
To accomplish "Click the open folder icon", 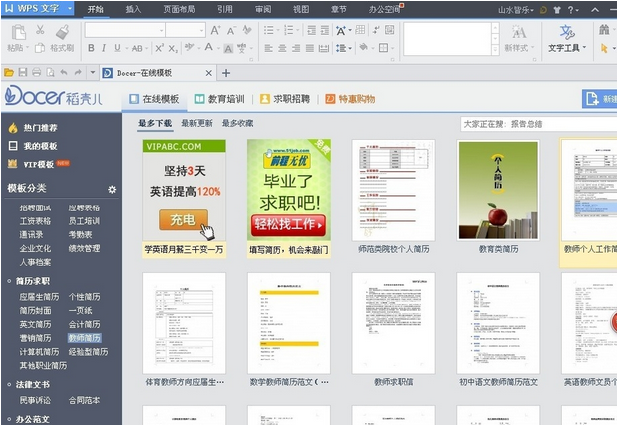I will (9, 73).
